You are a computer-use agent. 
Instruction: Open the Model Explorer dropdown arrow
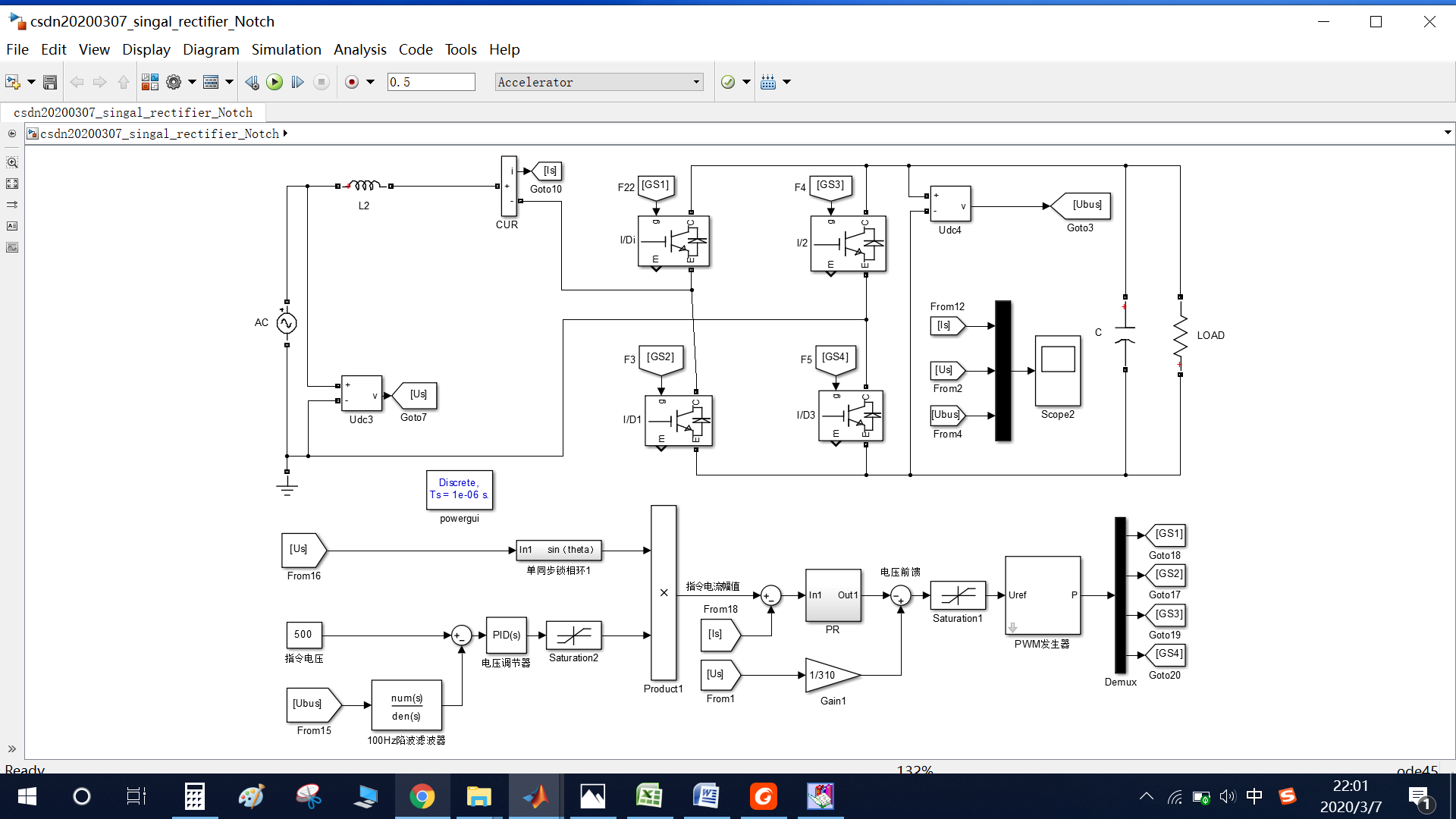coord(229,82)
